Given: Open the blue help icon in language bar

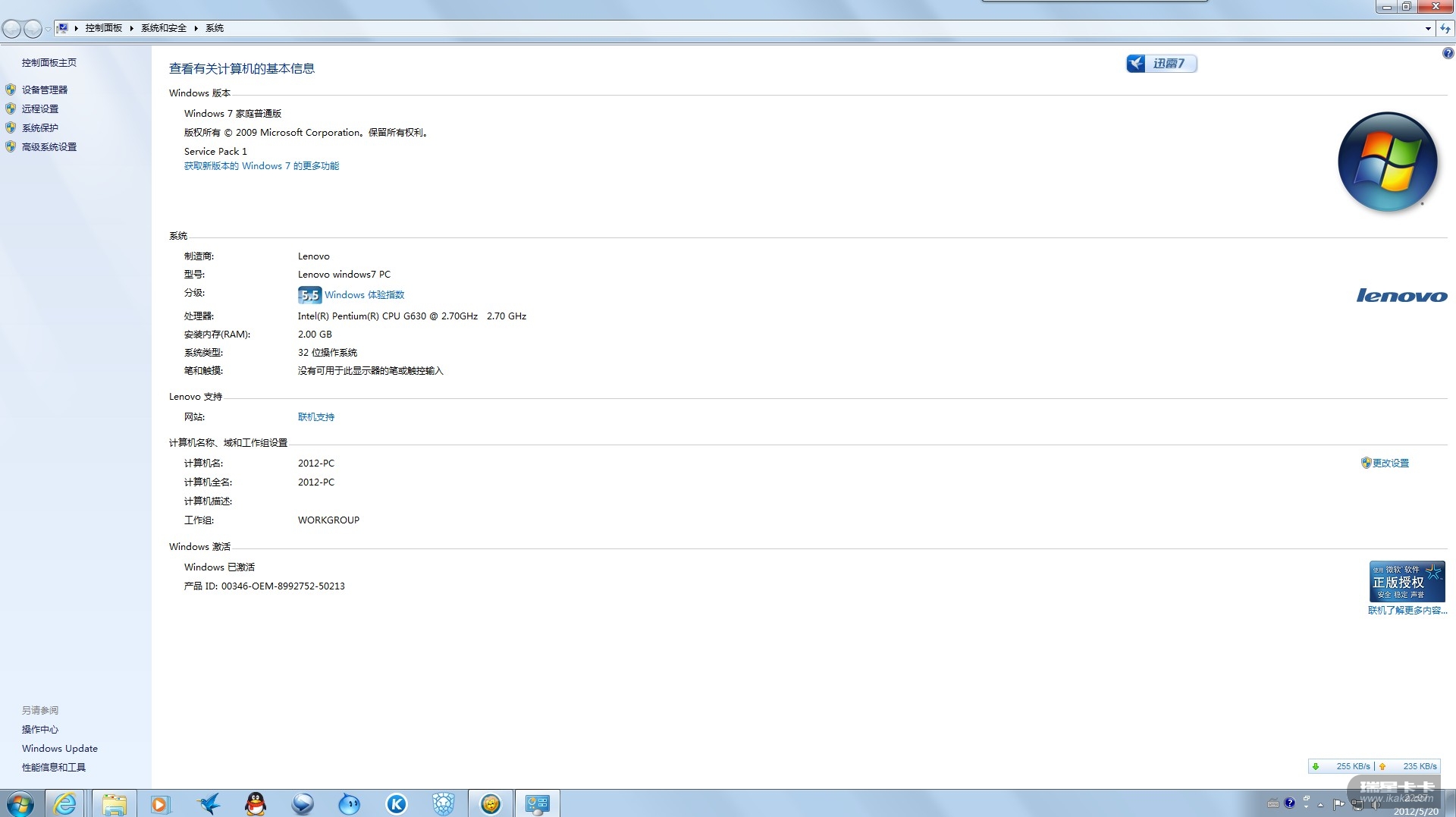Looking at the screenshot, I should (x=1289, y=803).
